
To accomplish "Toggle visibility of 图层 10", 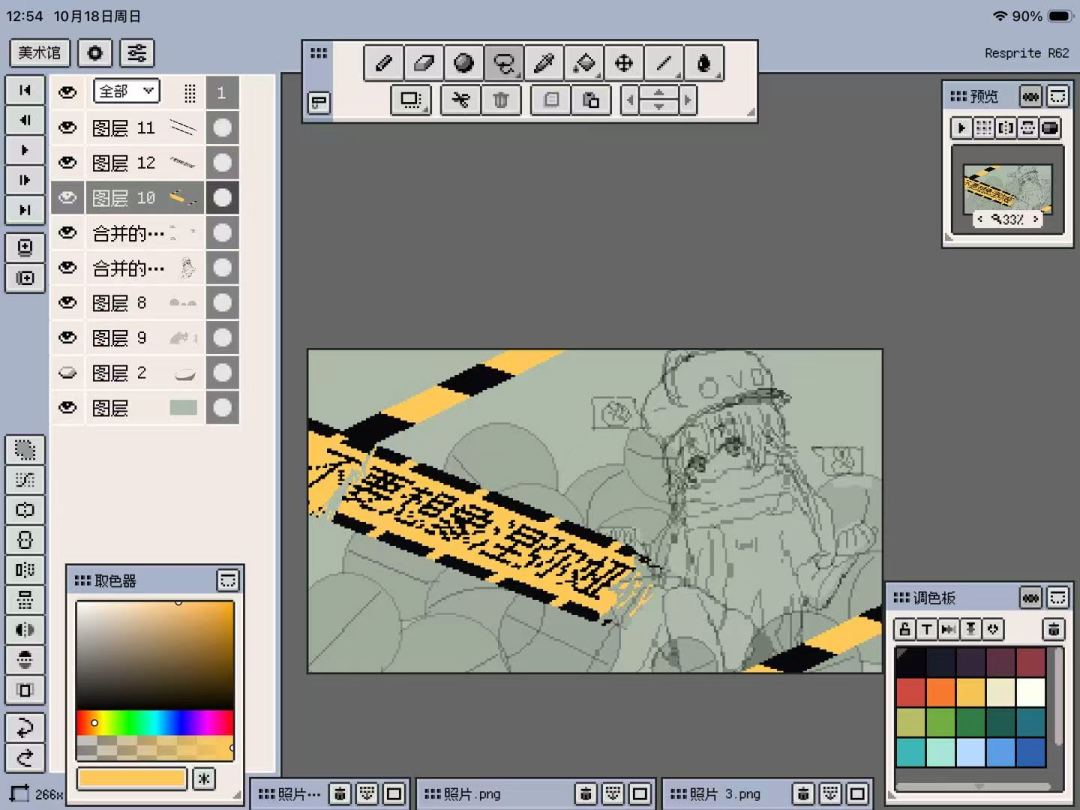I will click(x=68, y=198).
